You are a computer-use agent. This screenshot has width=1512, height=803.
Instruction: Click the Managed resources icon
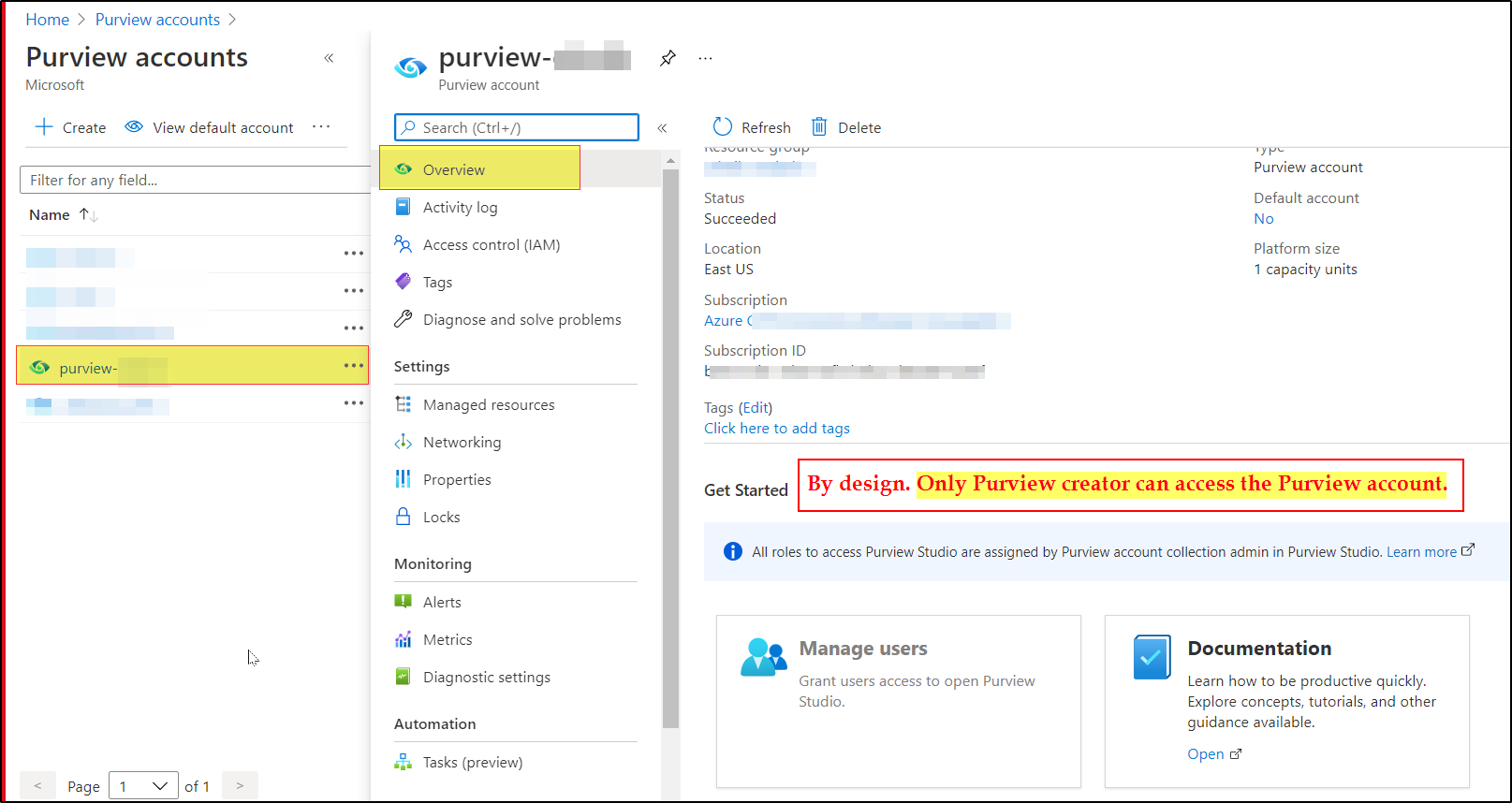click(404, 404)
